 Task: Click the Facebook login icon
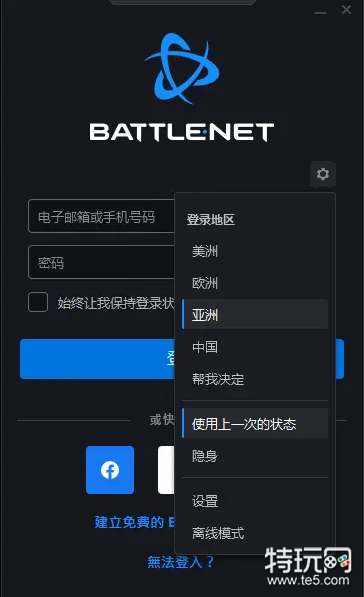(x=110, y=470)
